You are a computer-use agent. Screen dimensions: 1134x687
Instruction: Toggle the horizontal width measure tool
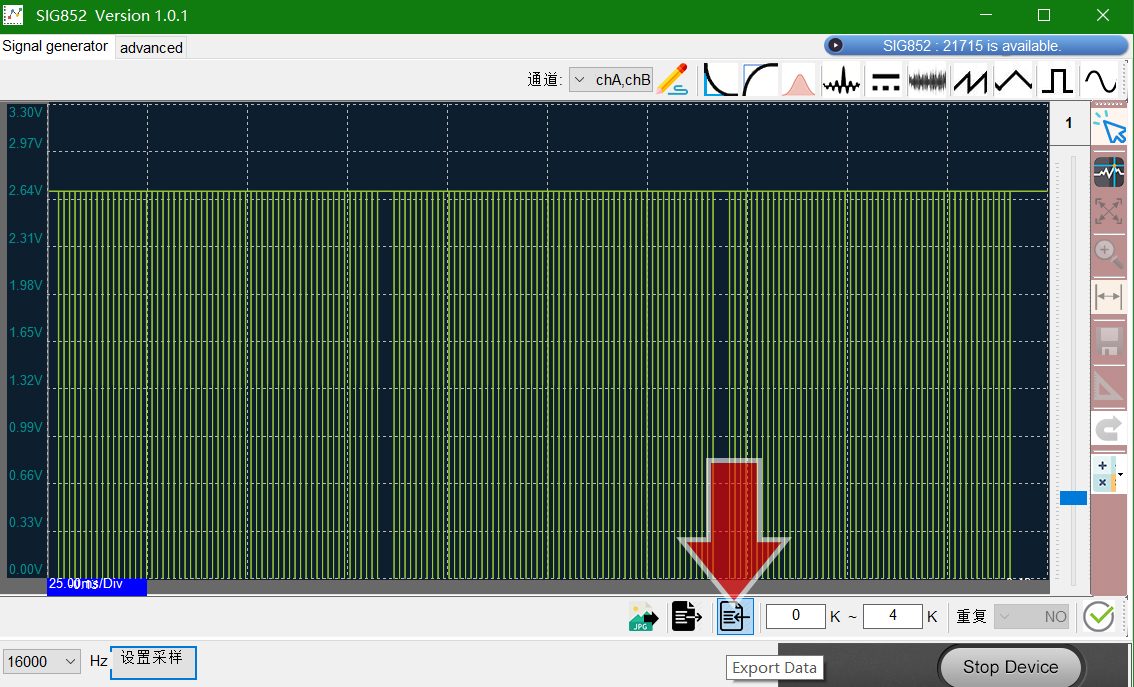(1108, 296)
